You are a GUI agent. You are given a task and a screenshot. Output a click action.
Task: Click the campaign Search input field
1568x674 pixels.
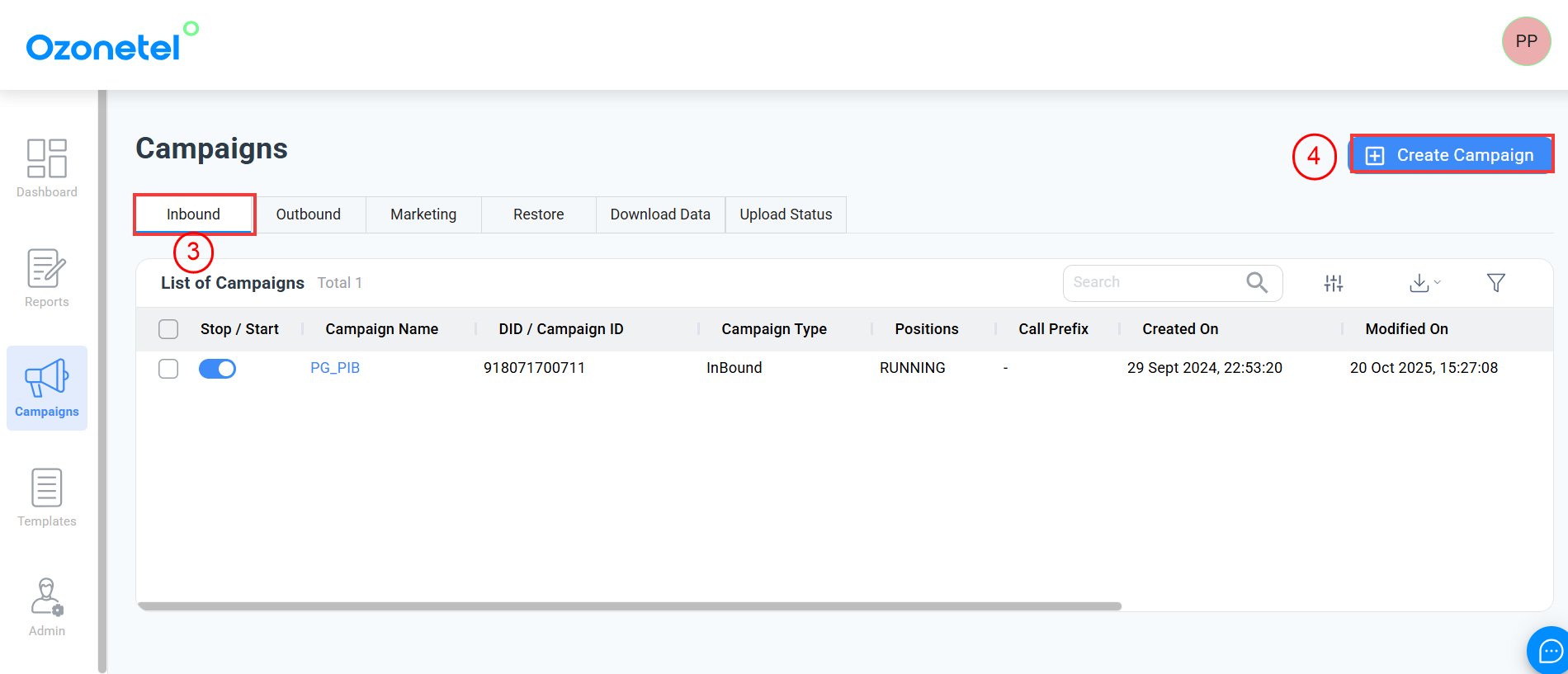pos(1151,282)
